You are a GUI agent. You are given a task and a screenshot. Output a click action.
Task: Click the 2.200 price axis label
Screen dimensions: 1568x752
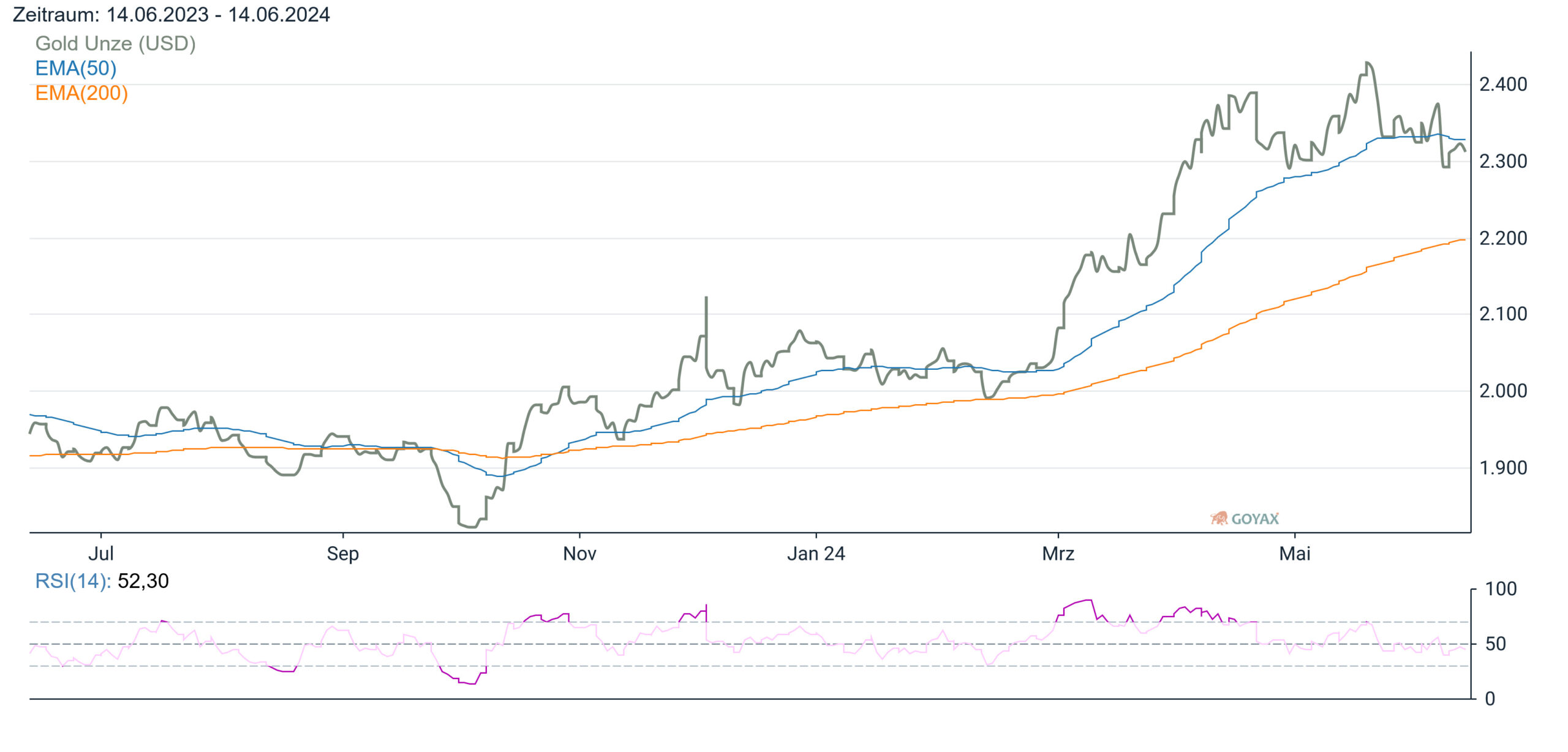click(1503, 238)
